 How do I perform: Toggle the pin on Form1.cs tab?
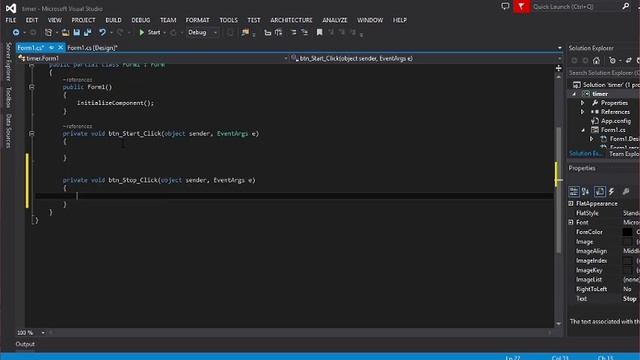pos(51,48)
